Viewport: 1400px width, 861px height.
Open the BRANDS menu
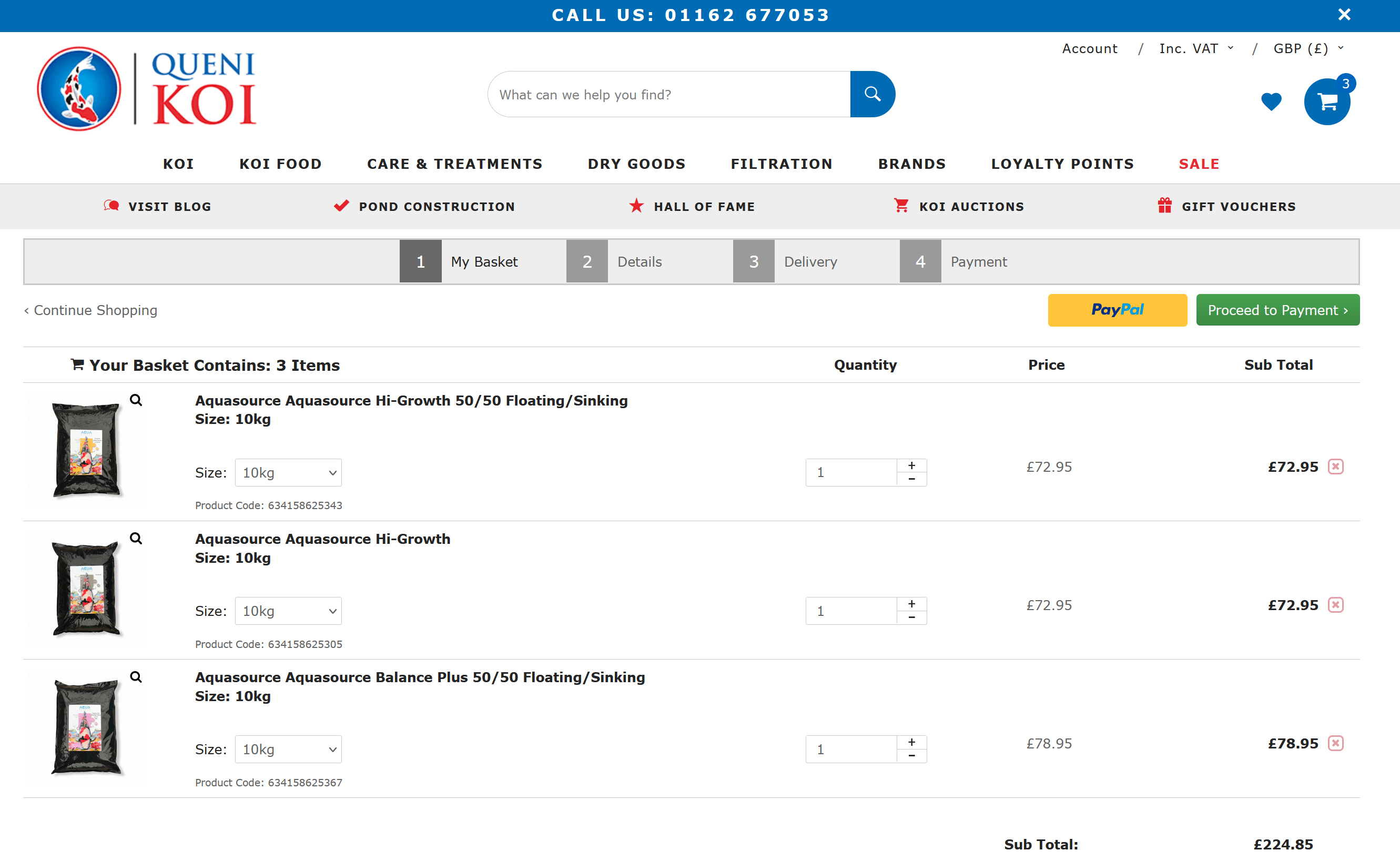pos(911,164)
